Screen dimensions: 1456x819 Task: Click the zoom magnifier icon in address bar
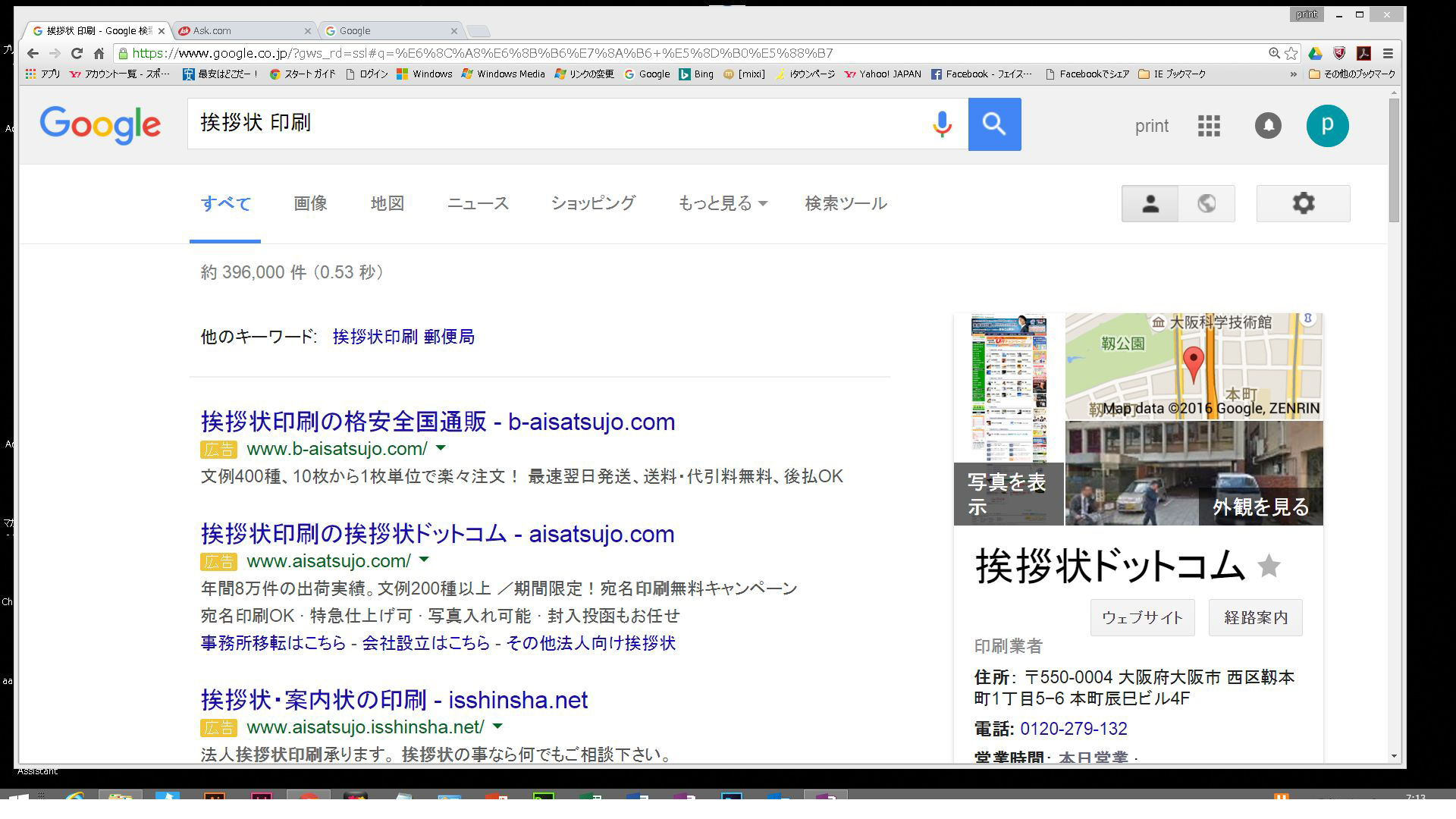[1275, 53]
